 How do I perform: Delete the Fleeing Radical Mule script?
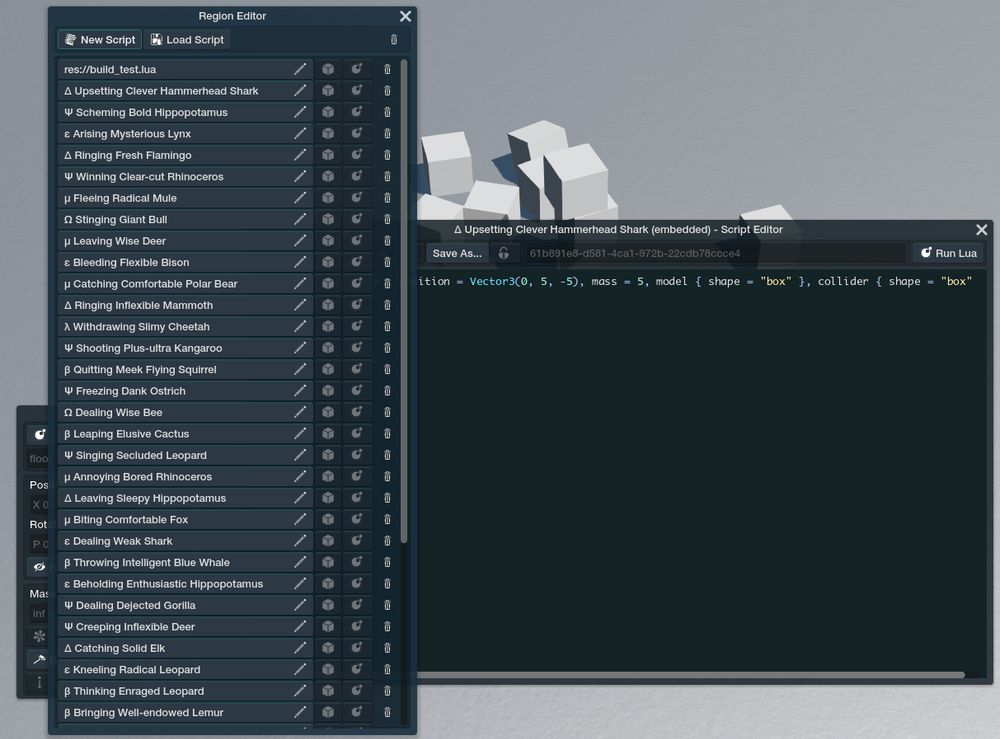pos(387,198)
